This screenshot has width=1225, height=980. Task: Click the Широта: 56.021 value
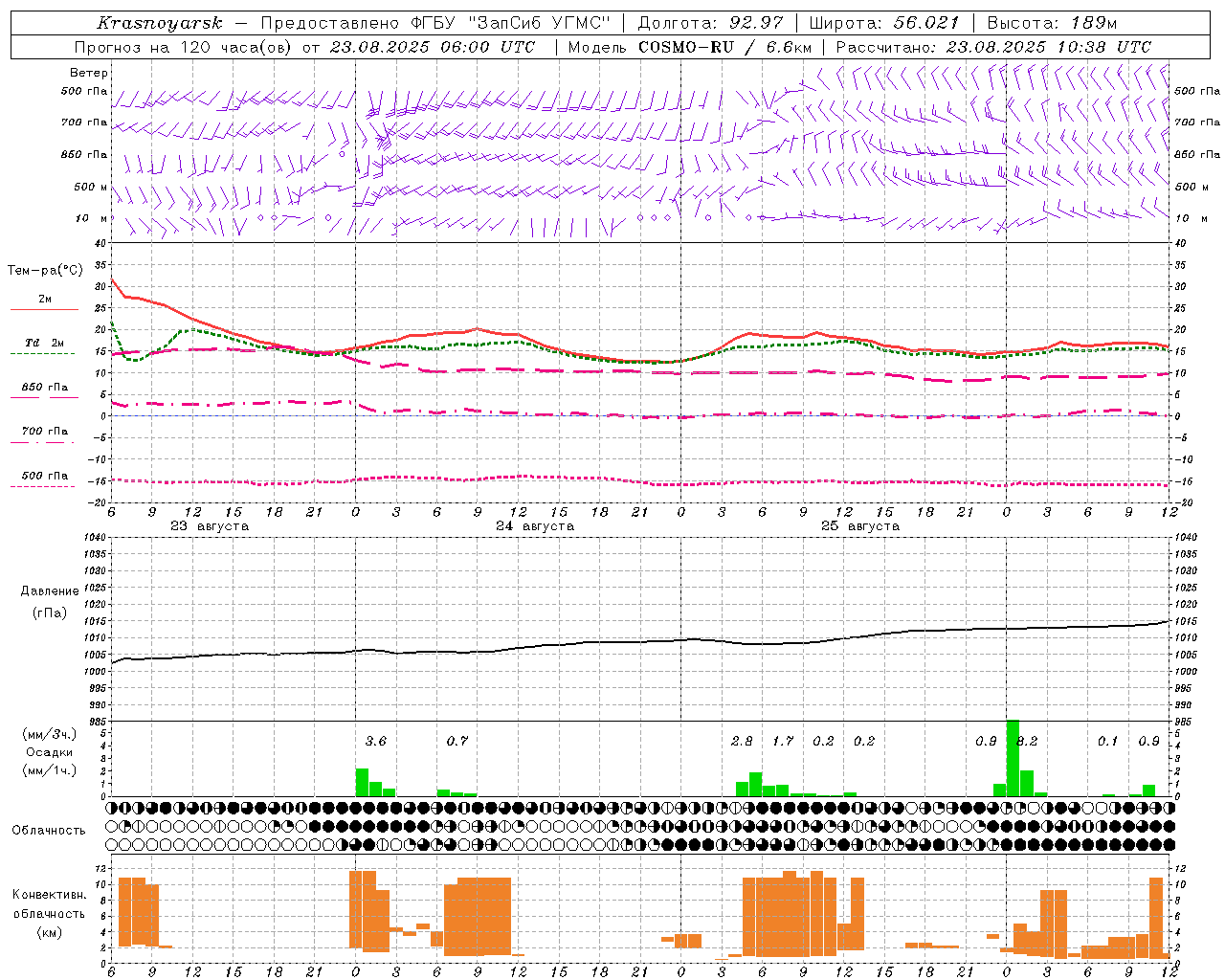[x=884, y=23]
